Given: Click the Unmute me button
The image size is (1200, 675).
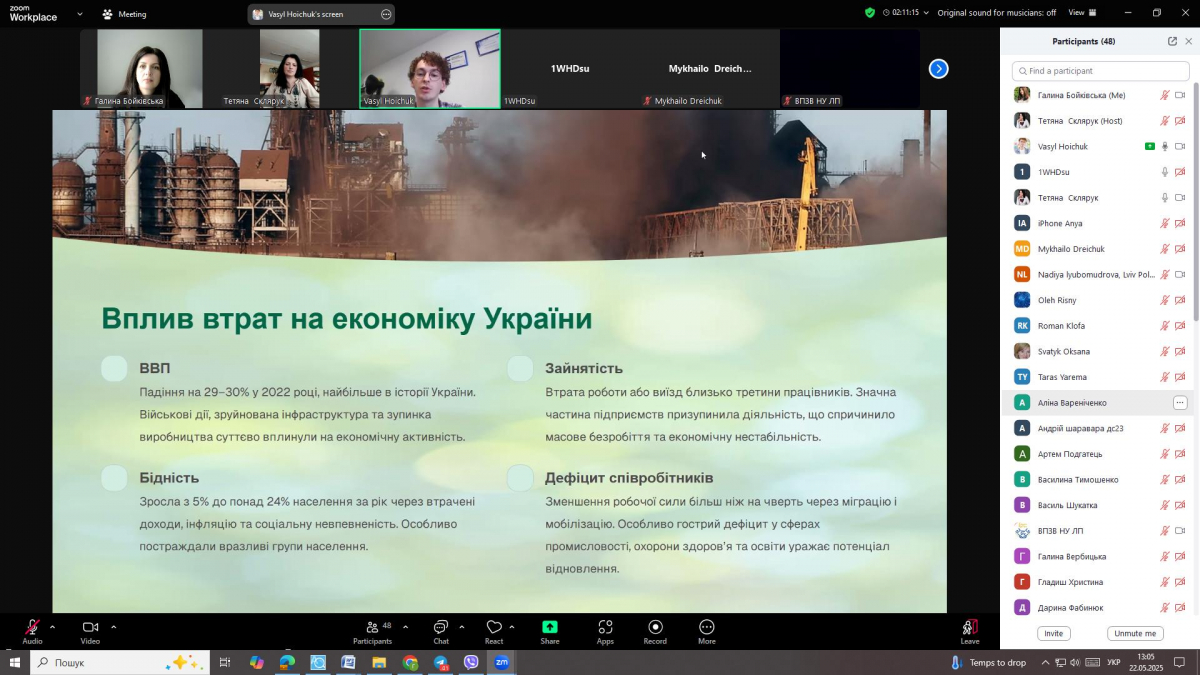Looking at the screenshot, I should [x=1135, y=633].
